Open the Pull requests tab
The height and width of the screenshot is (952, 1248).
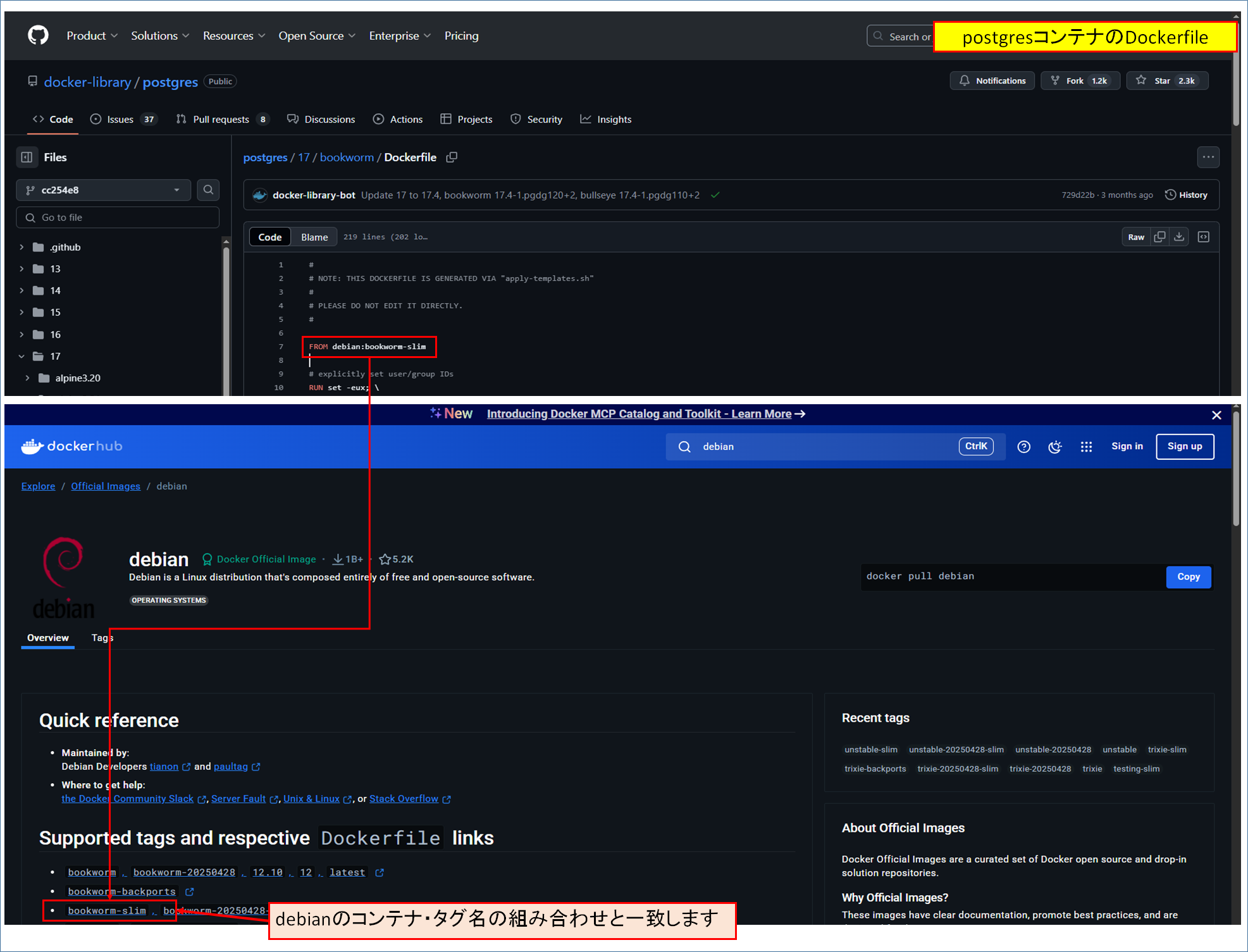click(x=222, y=119)
